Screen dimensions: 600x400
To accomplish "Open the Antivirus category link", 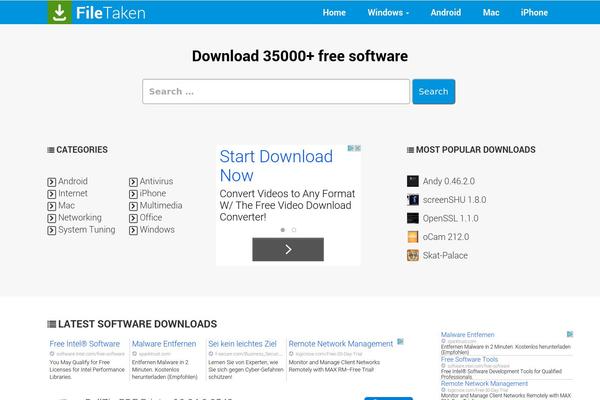I will click(156, 181).
